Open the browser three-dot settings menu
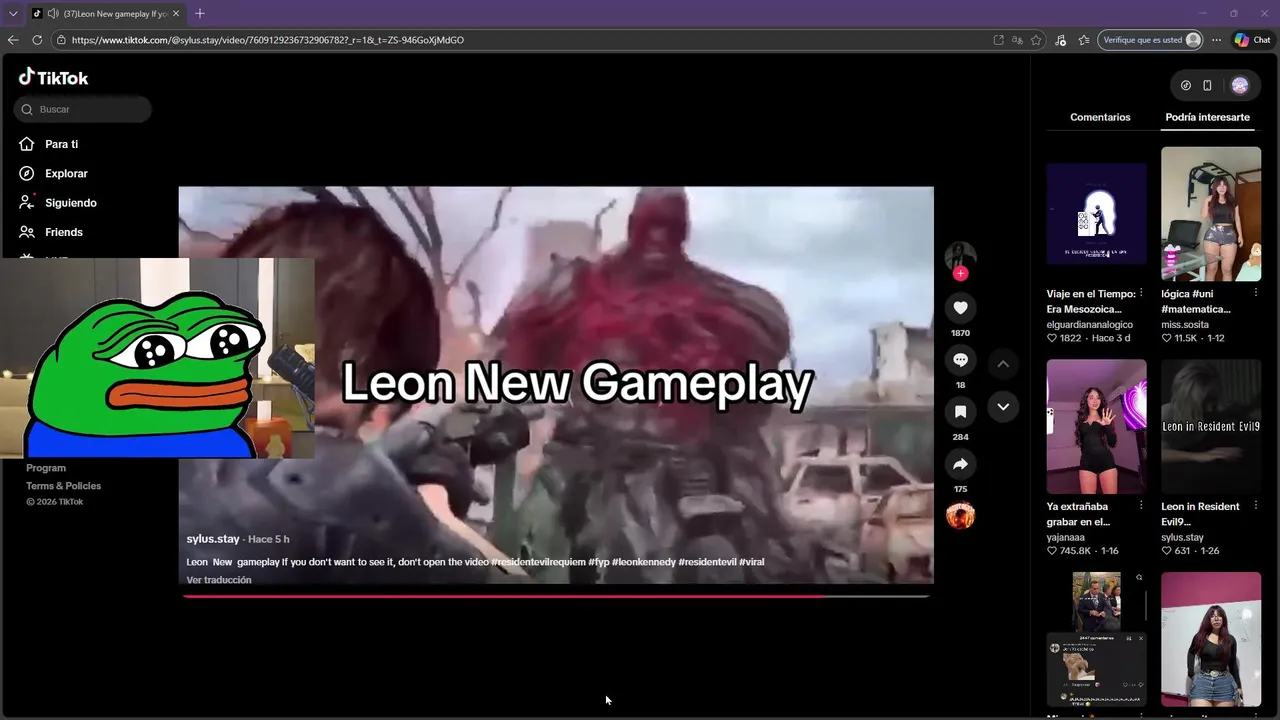This screenshot has height=720, width=1280. click(x=1216, y=40)
